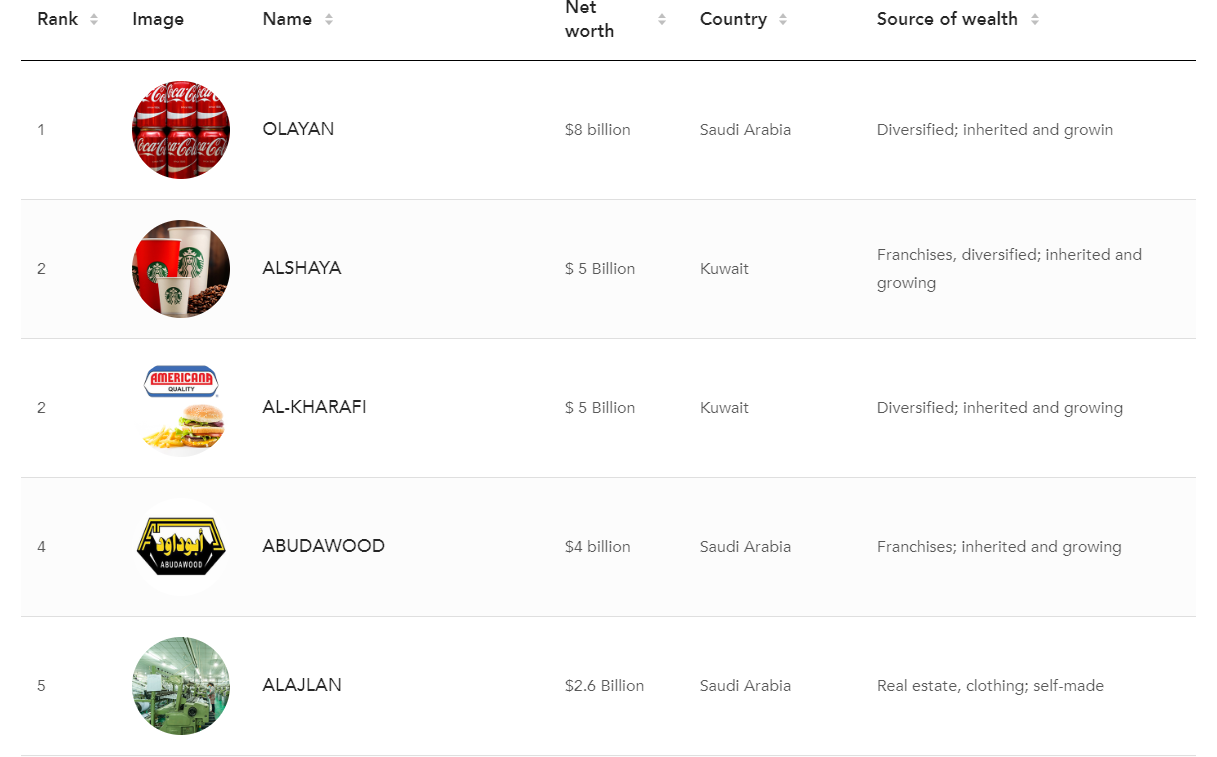Select the OLAYAN name entry
Image resolution: width=1217 pixels, height=757 pixels.
click(298, 129)
